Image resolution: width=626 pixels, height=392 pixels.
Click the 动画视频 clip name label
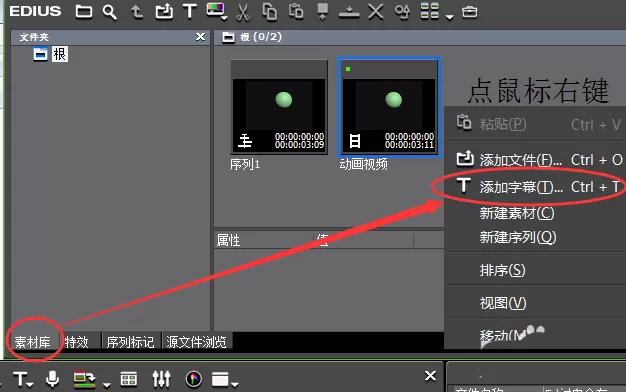click(363, 164)
